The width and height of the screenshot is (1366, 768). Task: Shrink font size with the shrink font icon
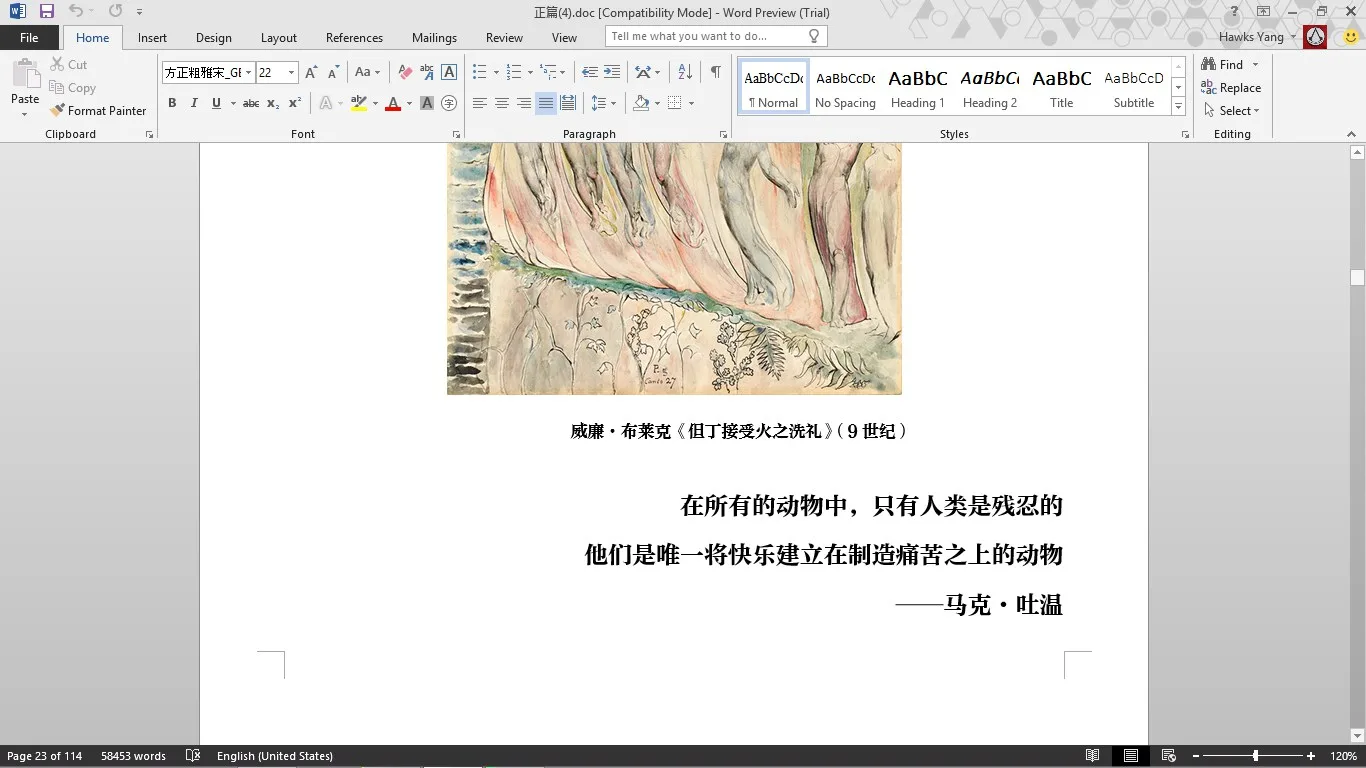332,72
